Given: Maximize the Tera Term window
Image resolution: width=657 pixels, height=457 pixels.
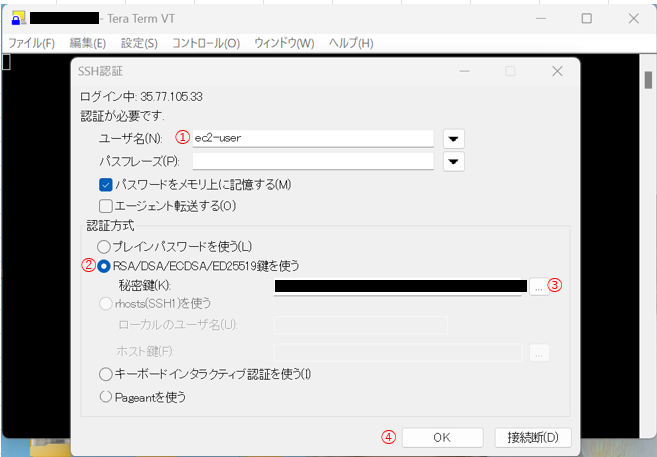Looking at the screenshot, I should [x=587, y=18].
